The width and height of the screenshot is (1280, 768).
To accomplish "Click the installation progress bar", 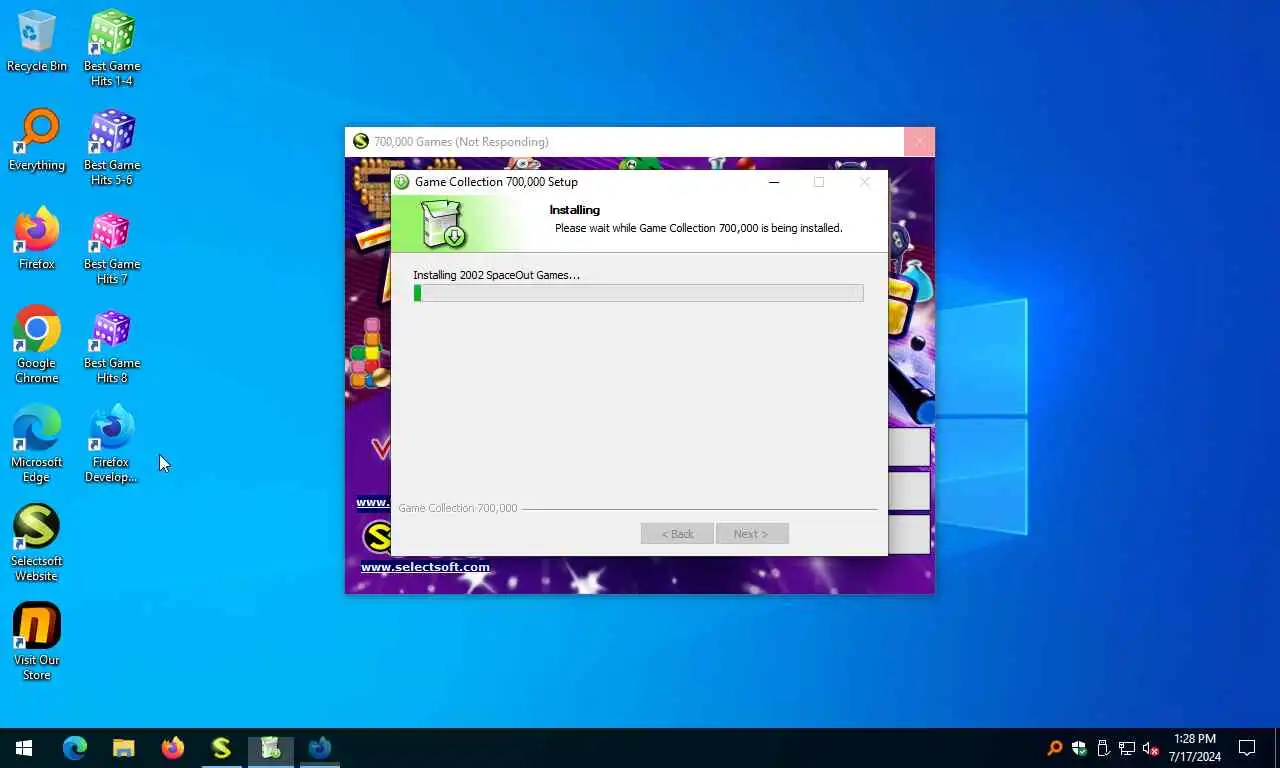I will click(638, 293).
